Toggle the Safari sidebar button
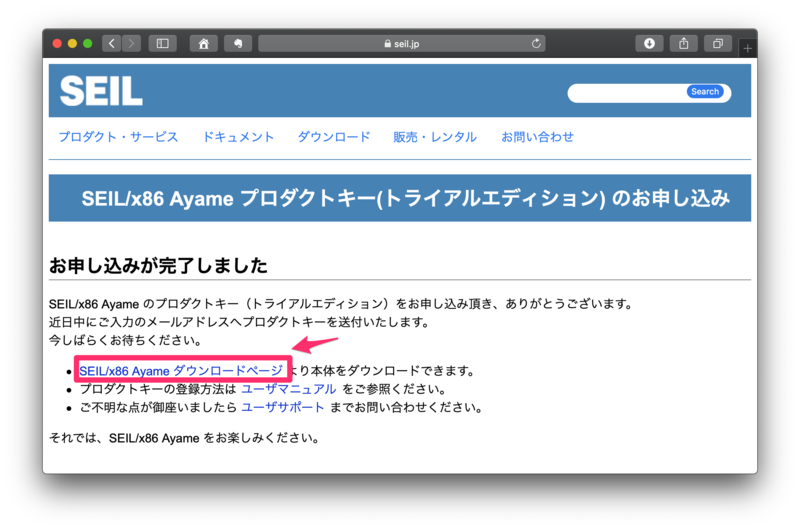The image size is (800, 530). 163,43
